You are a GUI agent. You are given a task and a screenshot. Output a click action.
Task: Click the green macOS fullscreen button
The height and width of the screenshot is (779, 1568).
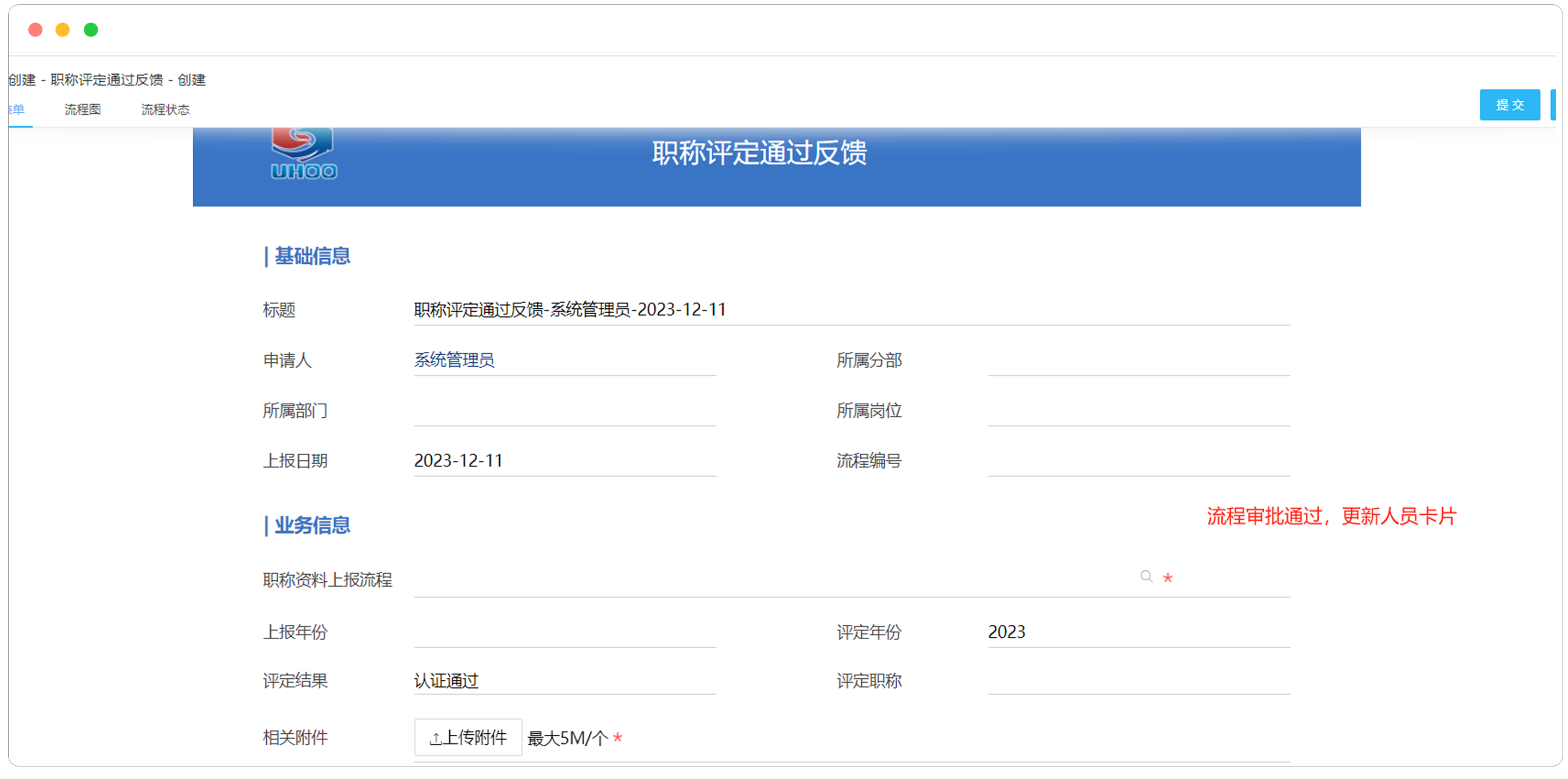pos(91,29)
